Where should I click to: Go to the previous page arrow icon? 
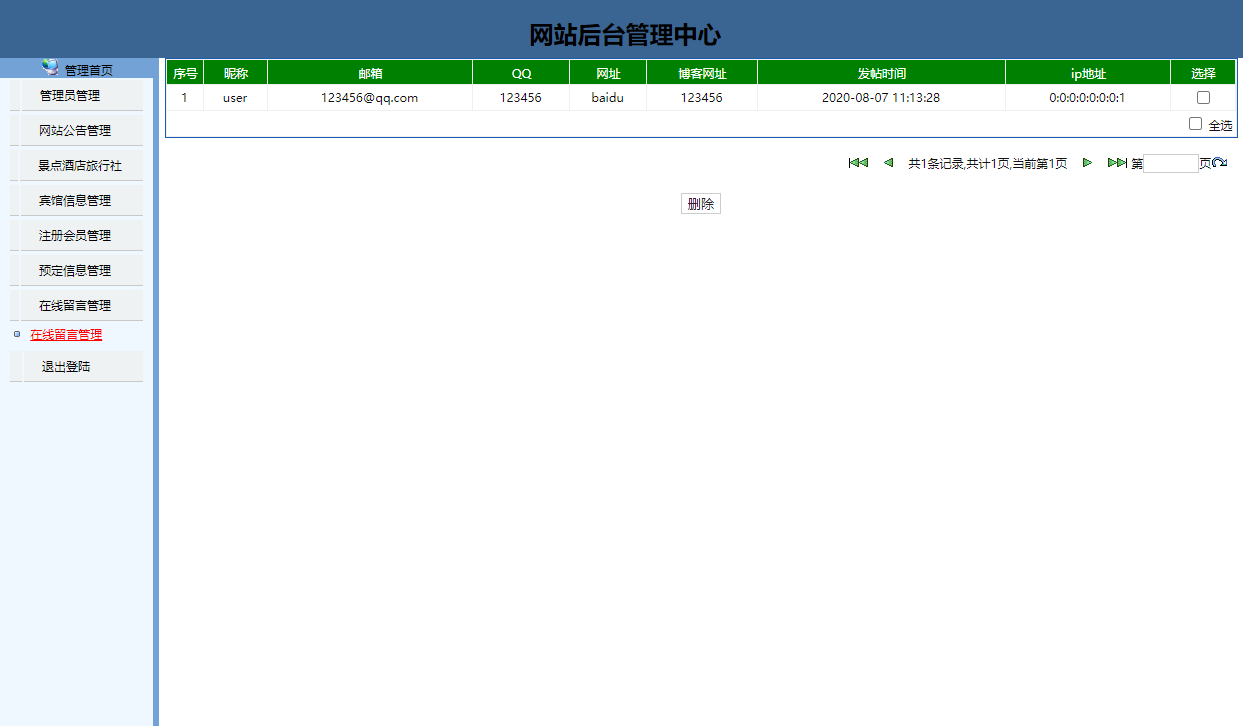coord(888,162)
